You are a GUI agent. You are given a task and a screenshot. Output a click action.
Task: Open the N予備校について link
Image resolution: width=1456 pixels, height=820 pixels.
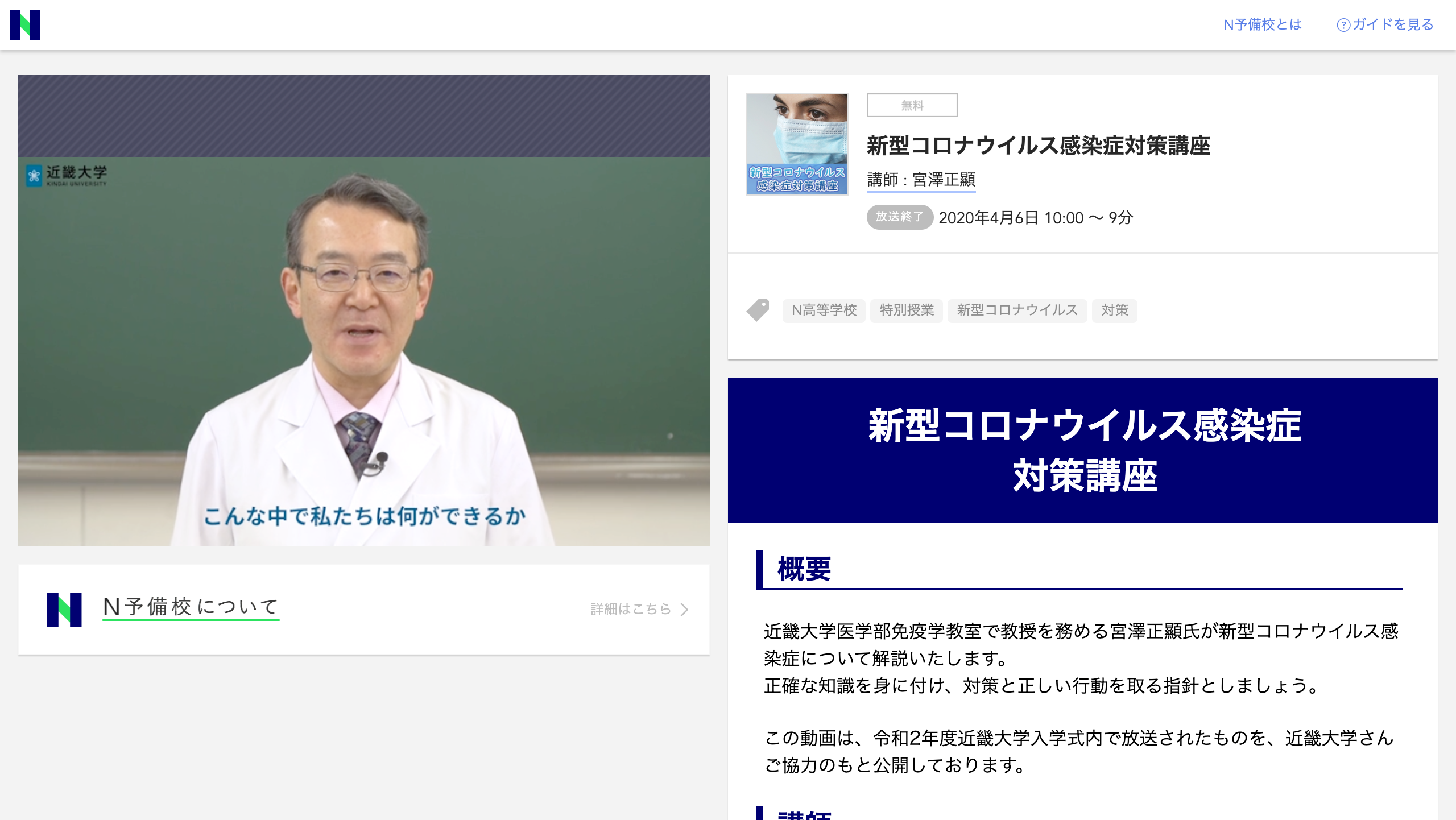tap(191, 607)
